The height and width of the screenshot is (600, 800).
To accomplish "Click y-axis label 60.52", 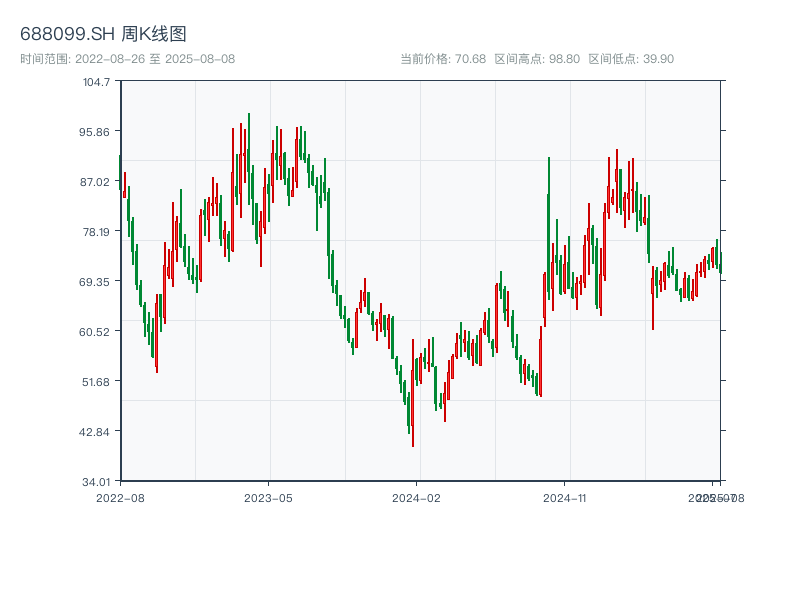I will click(94, 332).
